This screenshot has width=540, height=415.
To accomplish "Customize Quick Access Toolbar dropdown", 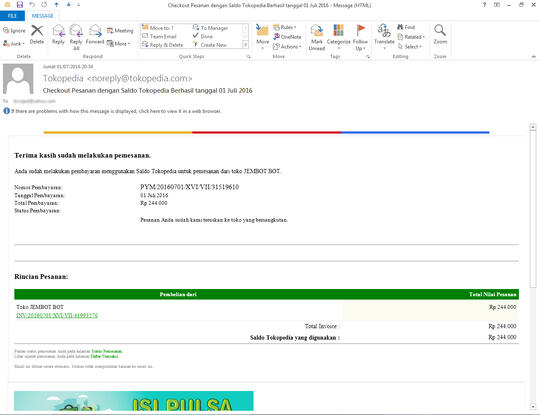I will [x=79, y=5].
